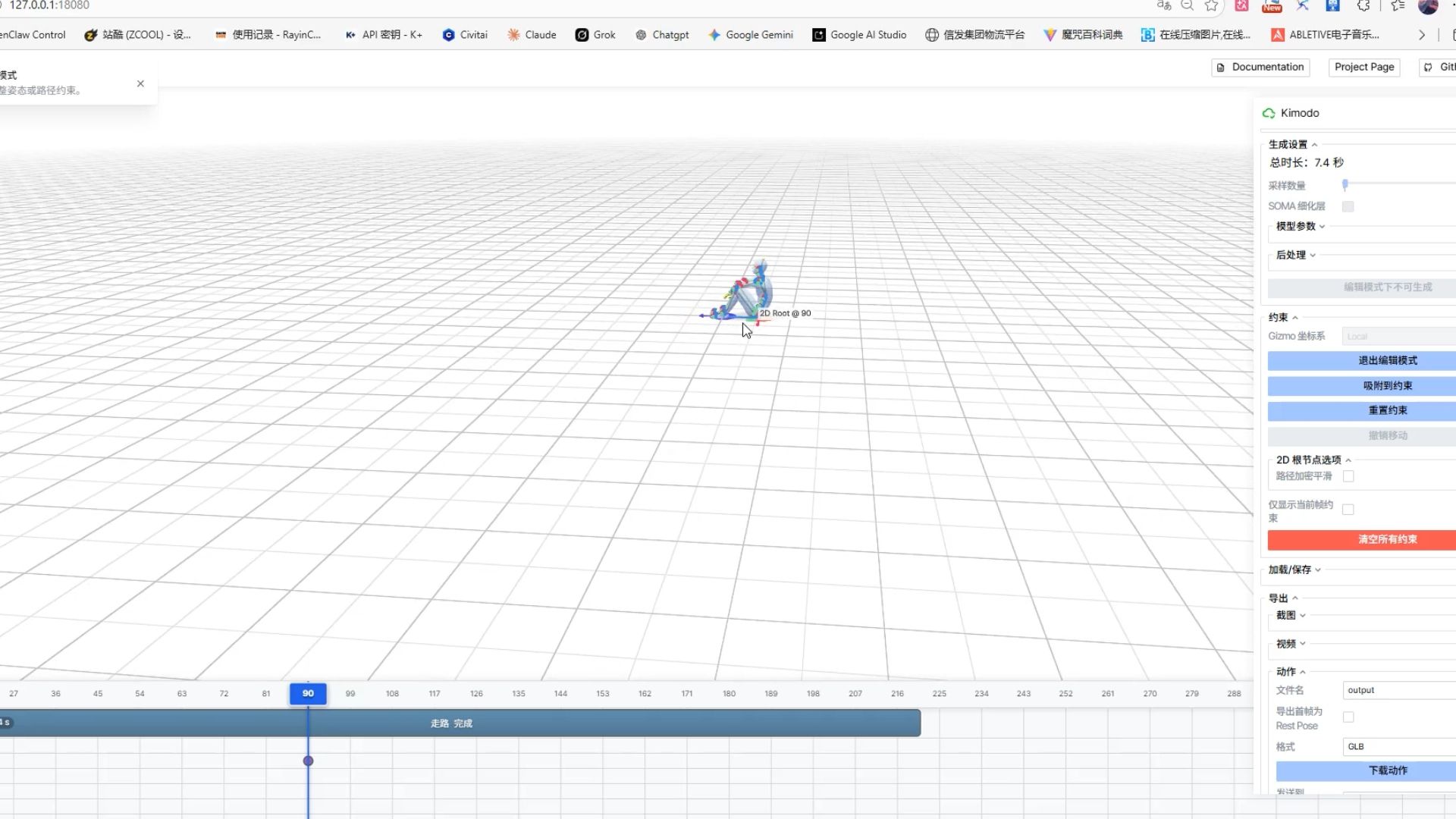
Task: Click the 采样数量 slider handle
Action: tap(1345, 184)
